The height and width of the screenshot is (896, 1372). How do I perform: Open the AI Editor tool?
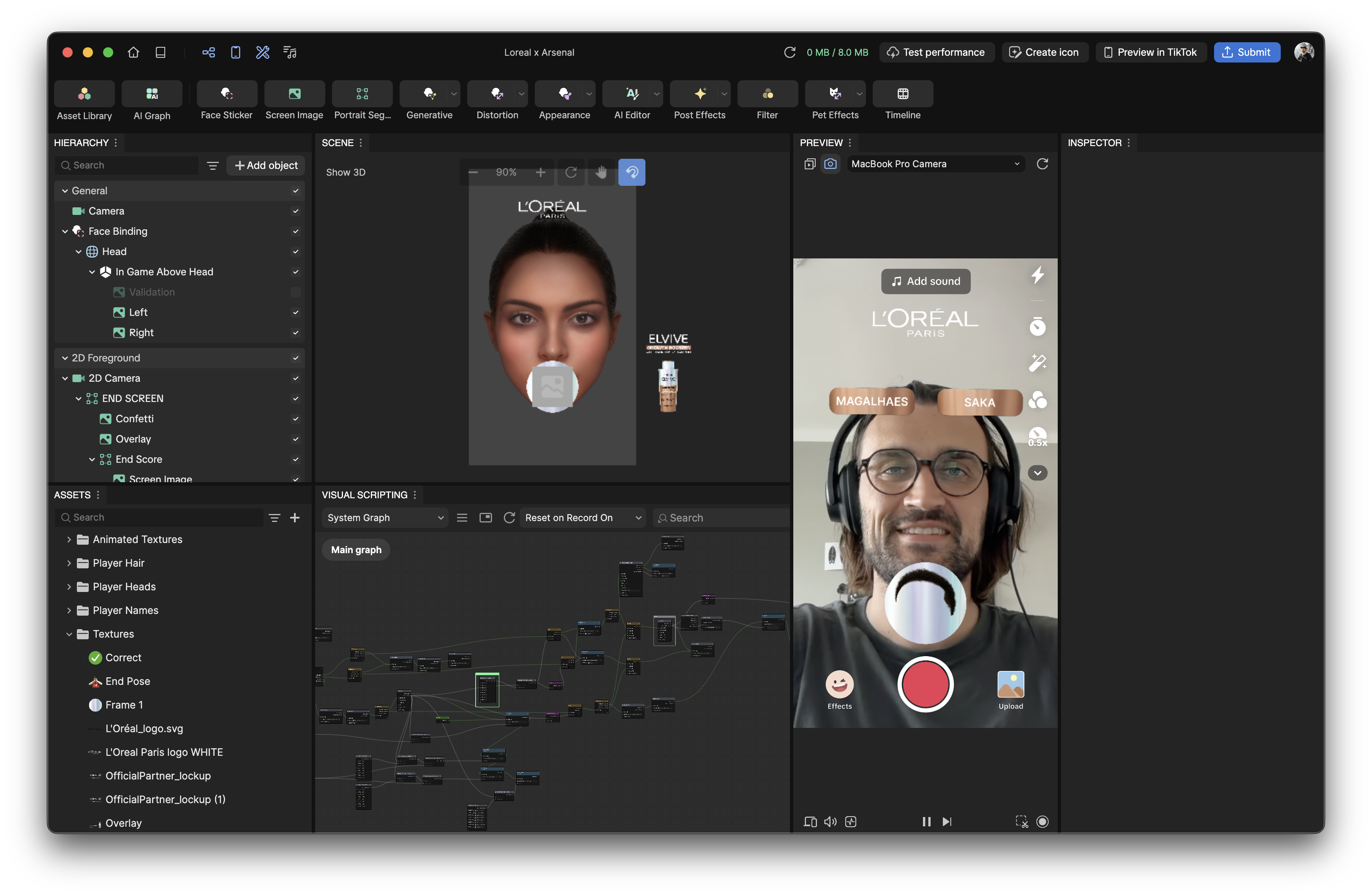[x=632, y=93]
